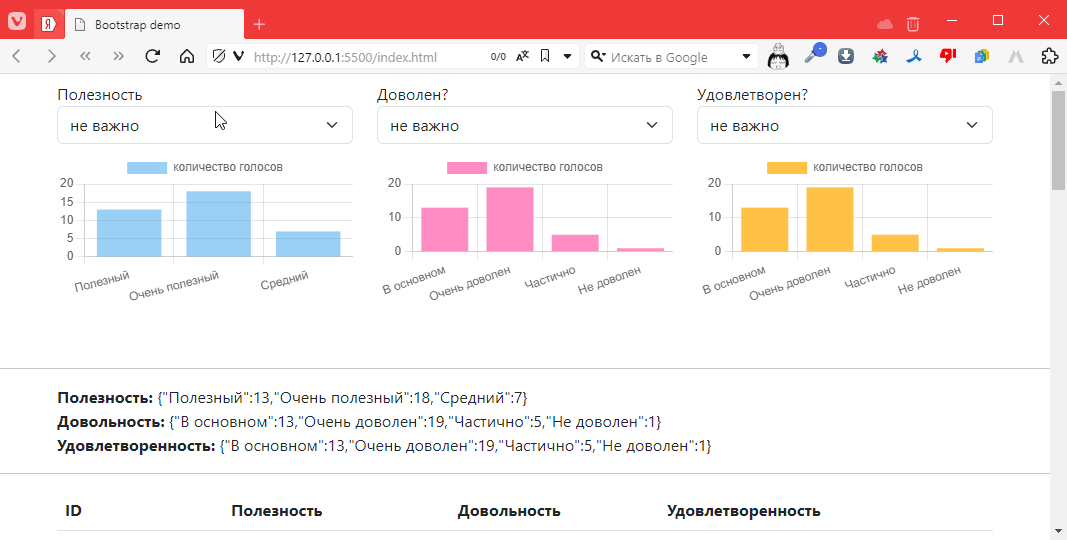The height and width of the screenshot is (540, 1067).
Task: Open the 'Полезность' dropdown
Action: [205, 125]
